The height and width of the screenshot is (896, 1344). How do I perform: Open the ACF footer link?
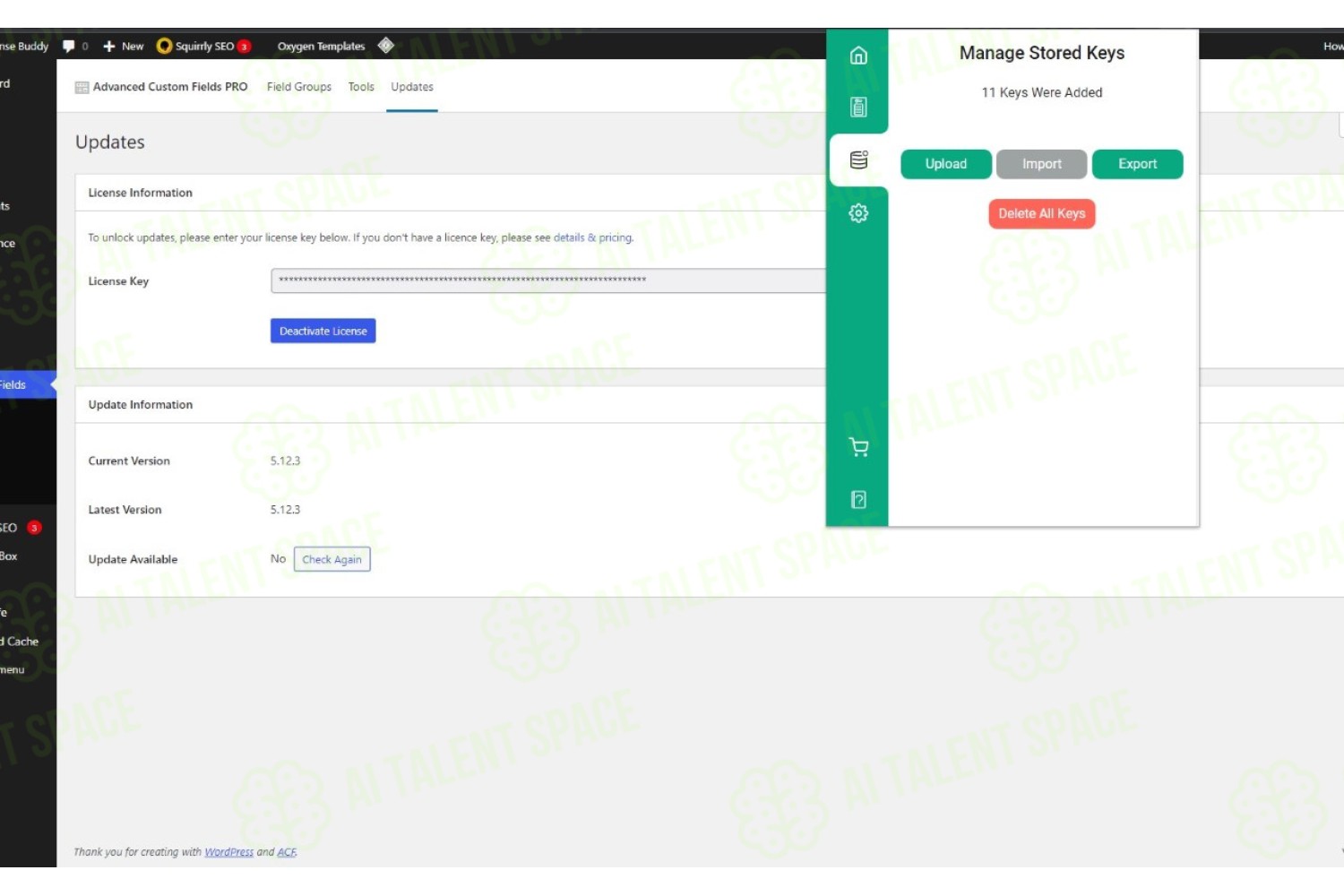(287, 852)
